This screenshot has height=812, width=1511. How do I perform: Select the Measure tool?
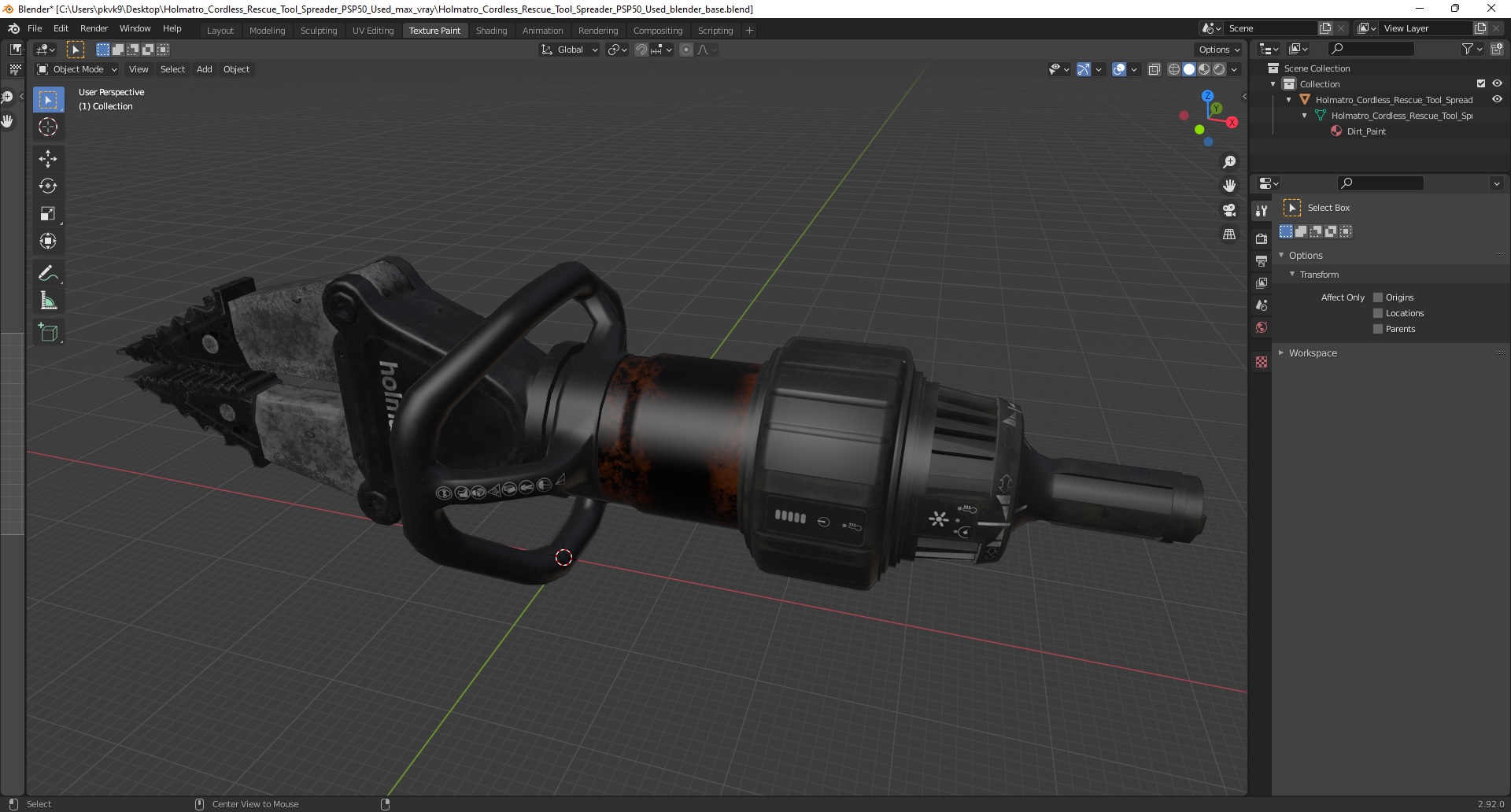tap(48, 301)
